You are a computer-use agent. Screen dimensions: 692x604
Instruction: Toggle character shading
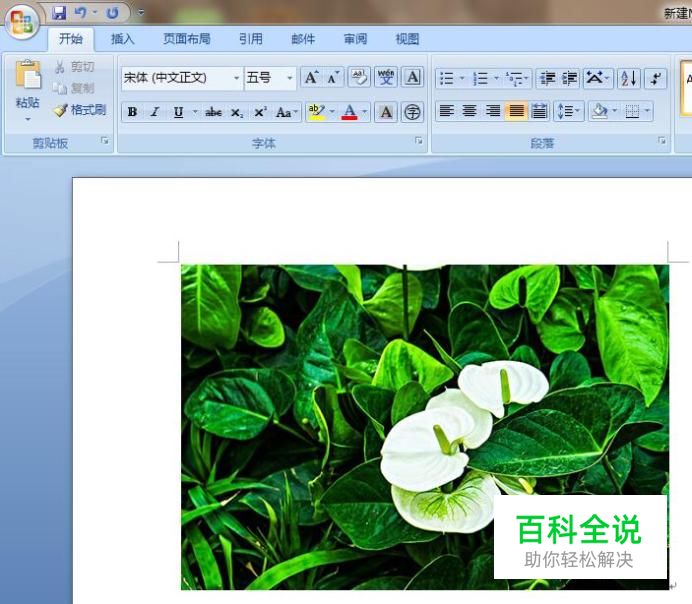point(386,112)
